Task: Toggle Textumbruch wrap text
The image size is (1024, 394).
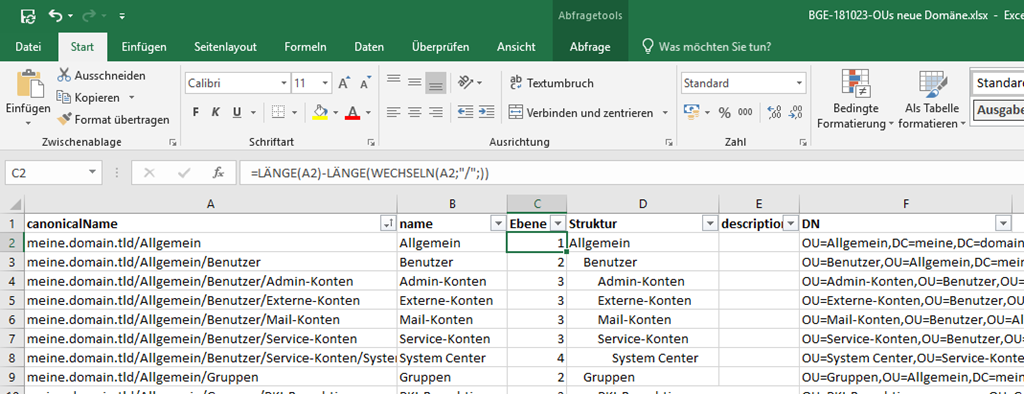Action: point(551,83)
